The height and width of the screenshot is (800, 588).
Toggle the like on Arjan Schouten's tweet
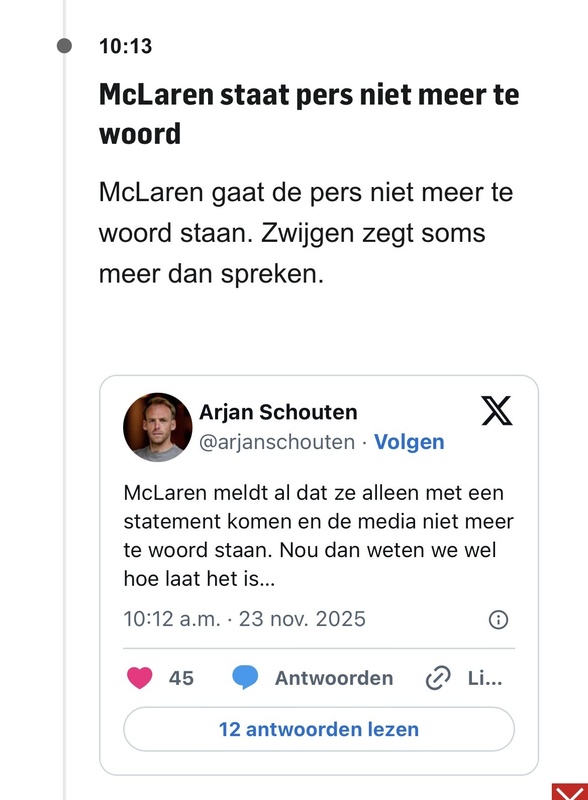[x=142, y=678]
